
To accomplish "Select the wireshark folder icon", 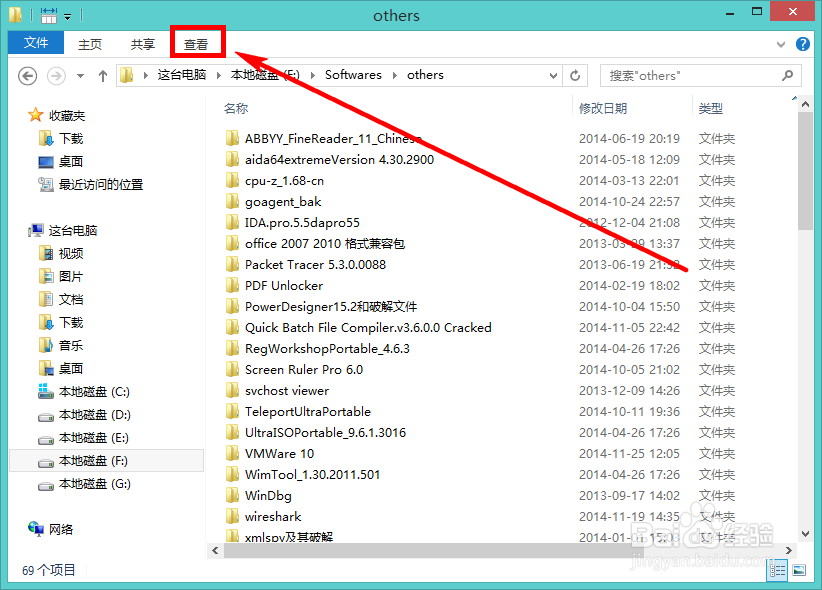I will click(x=232, y=516).
